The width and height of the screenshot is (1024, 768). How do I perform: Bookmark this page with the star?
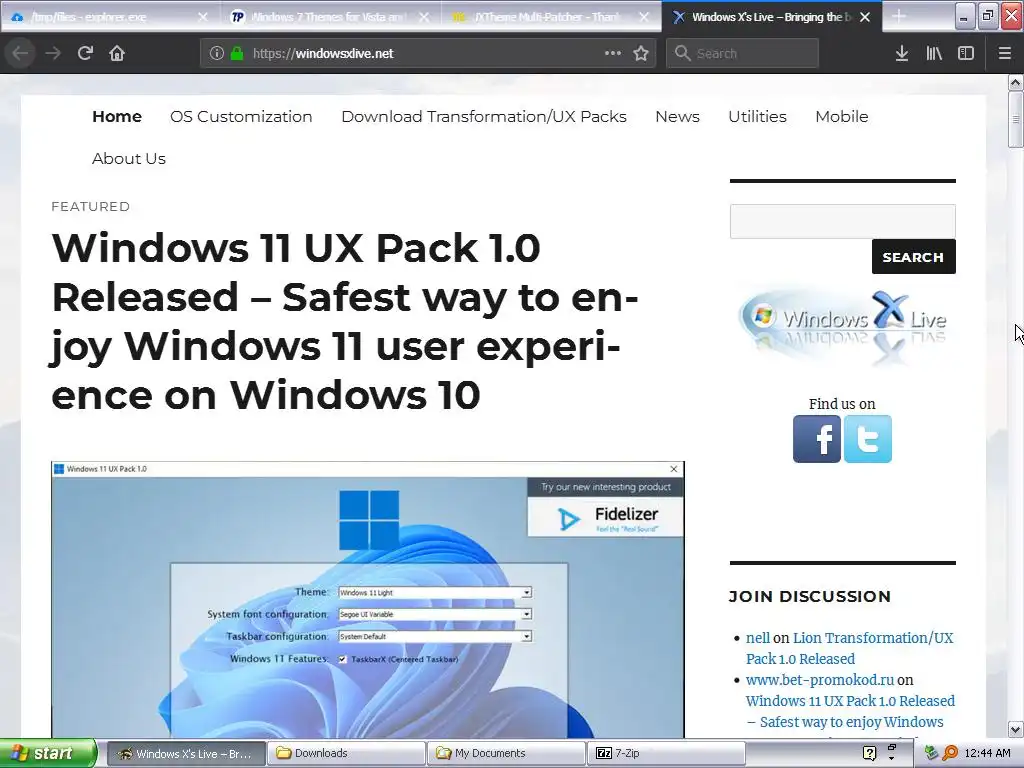(x=641, y=53)
